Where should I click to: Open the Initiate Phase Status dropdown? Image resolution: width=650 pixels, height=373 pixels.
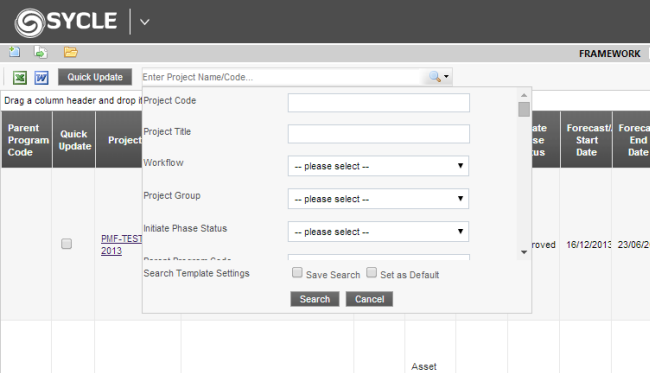click(x=378, y=231)
